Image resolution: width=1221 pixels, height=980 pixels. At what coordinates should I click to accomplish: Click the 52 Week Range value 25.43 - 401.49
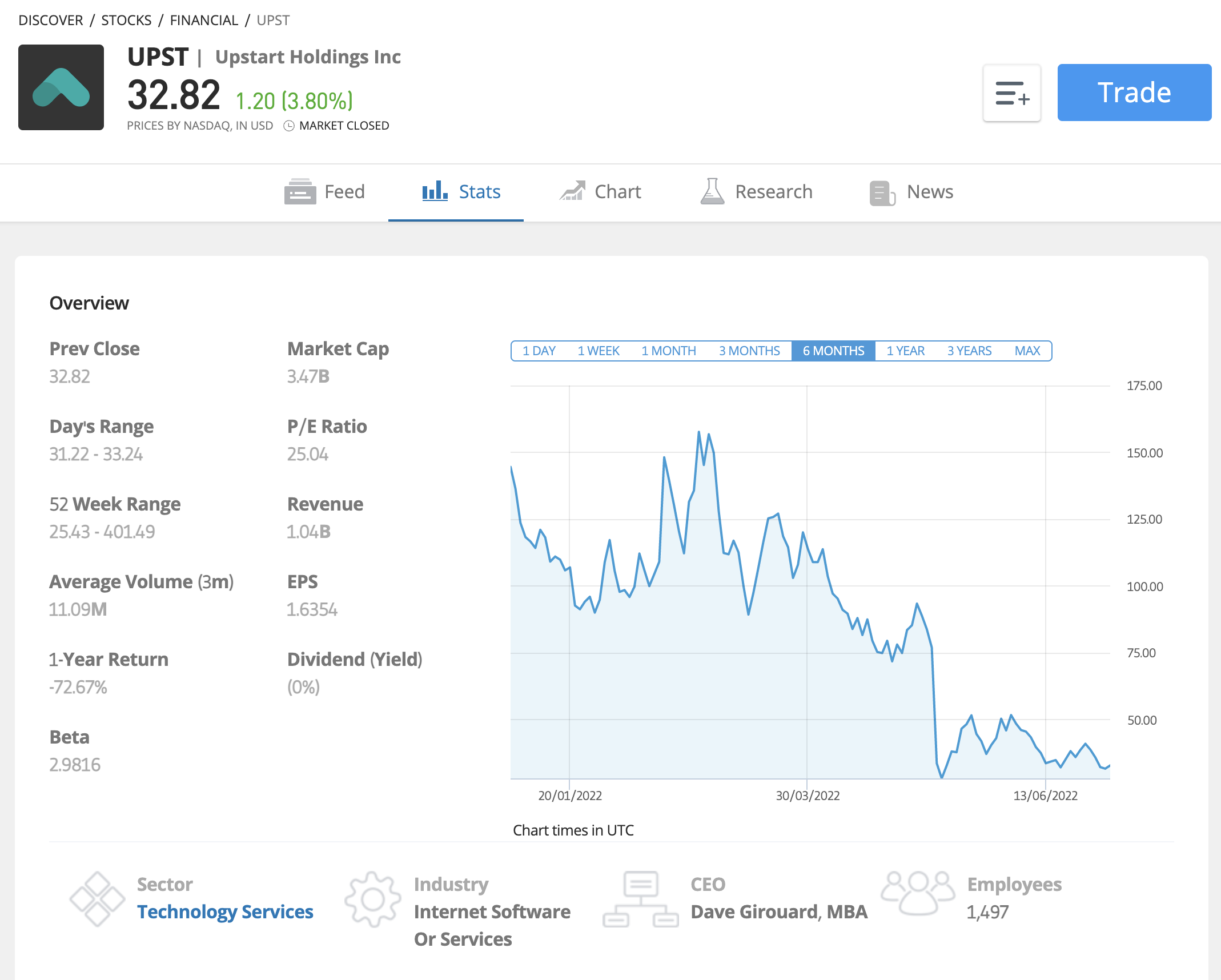[102, 532]
